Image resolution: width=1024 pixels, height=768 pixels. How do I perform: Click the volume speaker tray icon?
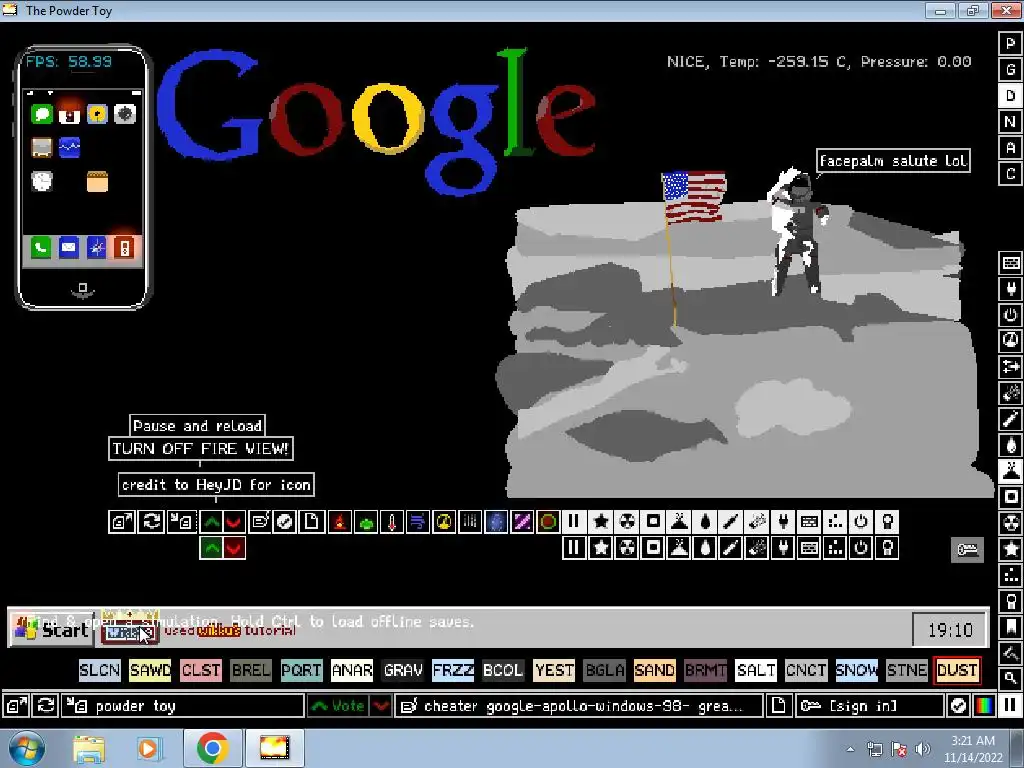point(923,749)
